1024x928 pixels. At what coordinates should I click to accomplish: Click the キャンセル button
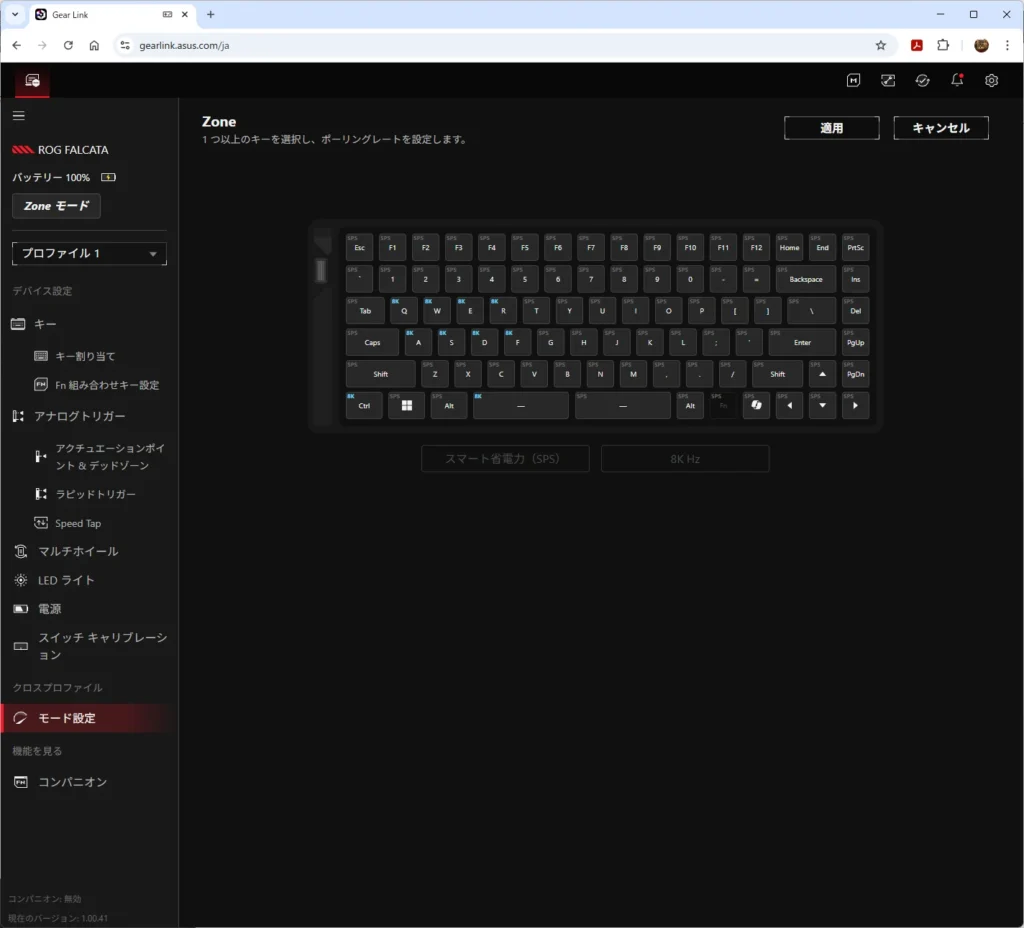coord(940,128)
